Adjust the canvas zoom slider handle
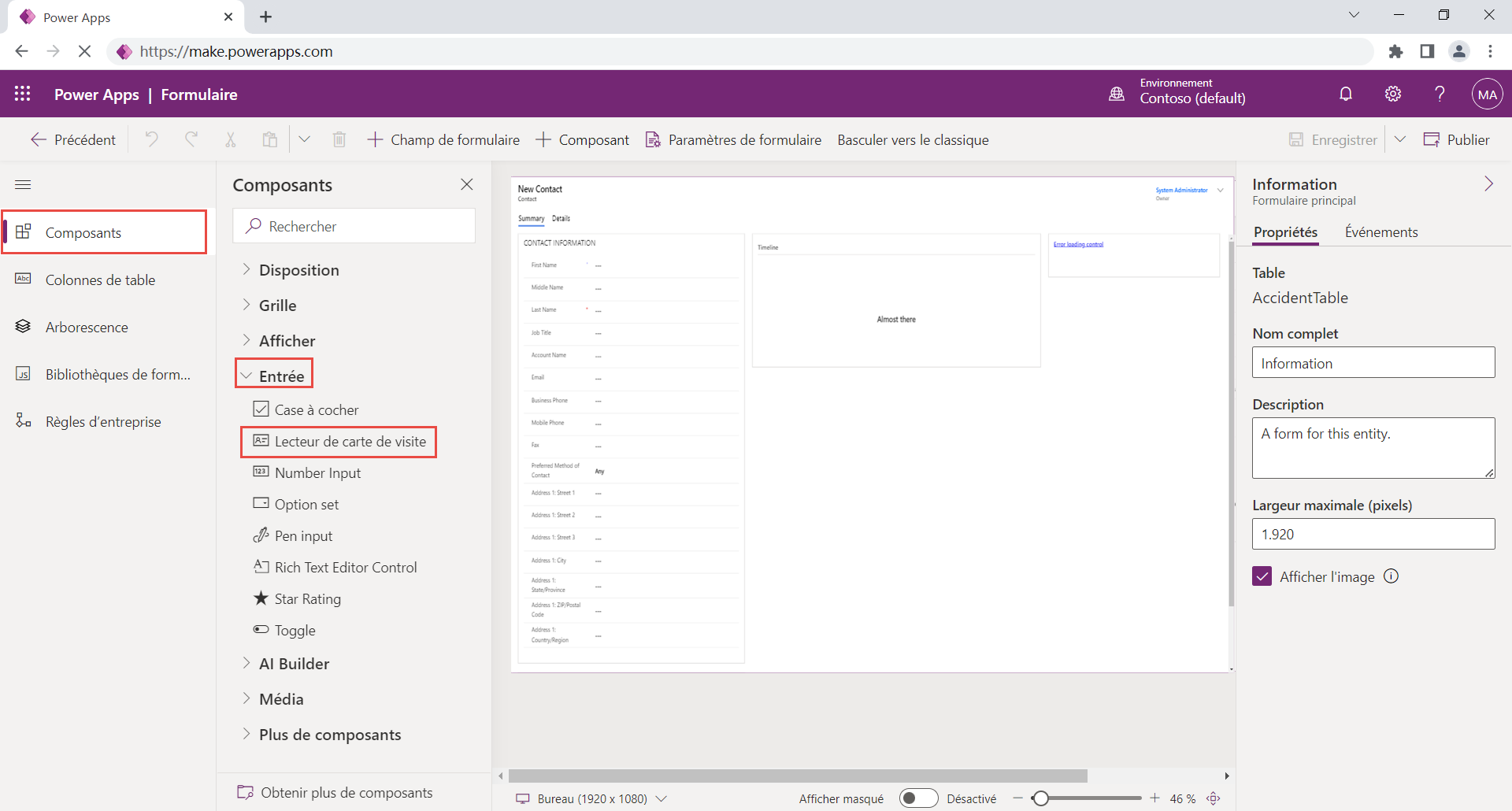The height and width of the screenshot is (811, 1512). click(x=1040, y=798)
